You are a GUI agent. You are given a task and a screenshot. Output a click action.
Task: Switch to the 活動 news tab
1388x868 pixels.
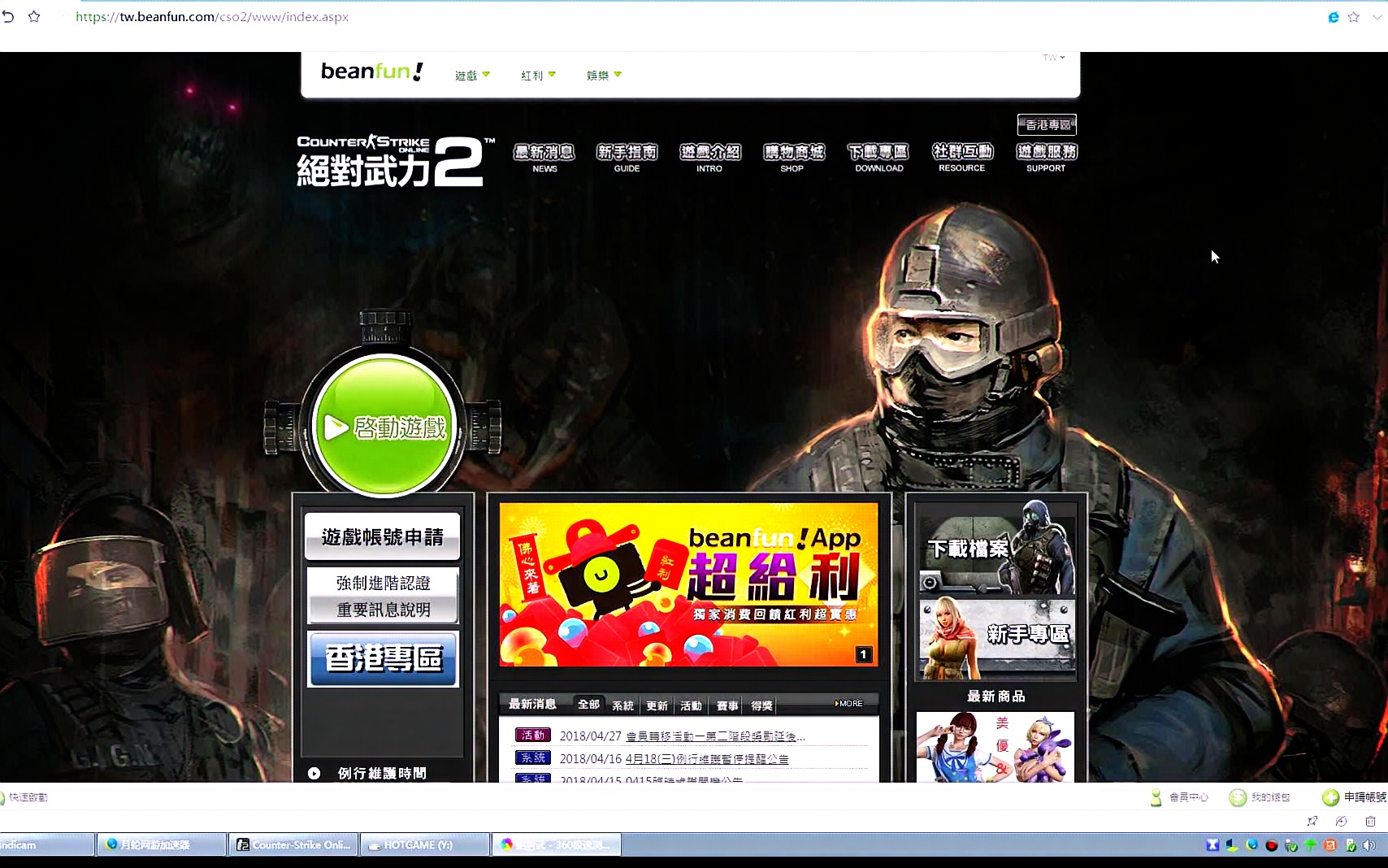[691, 705]
